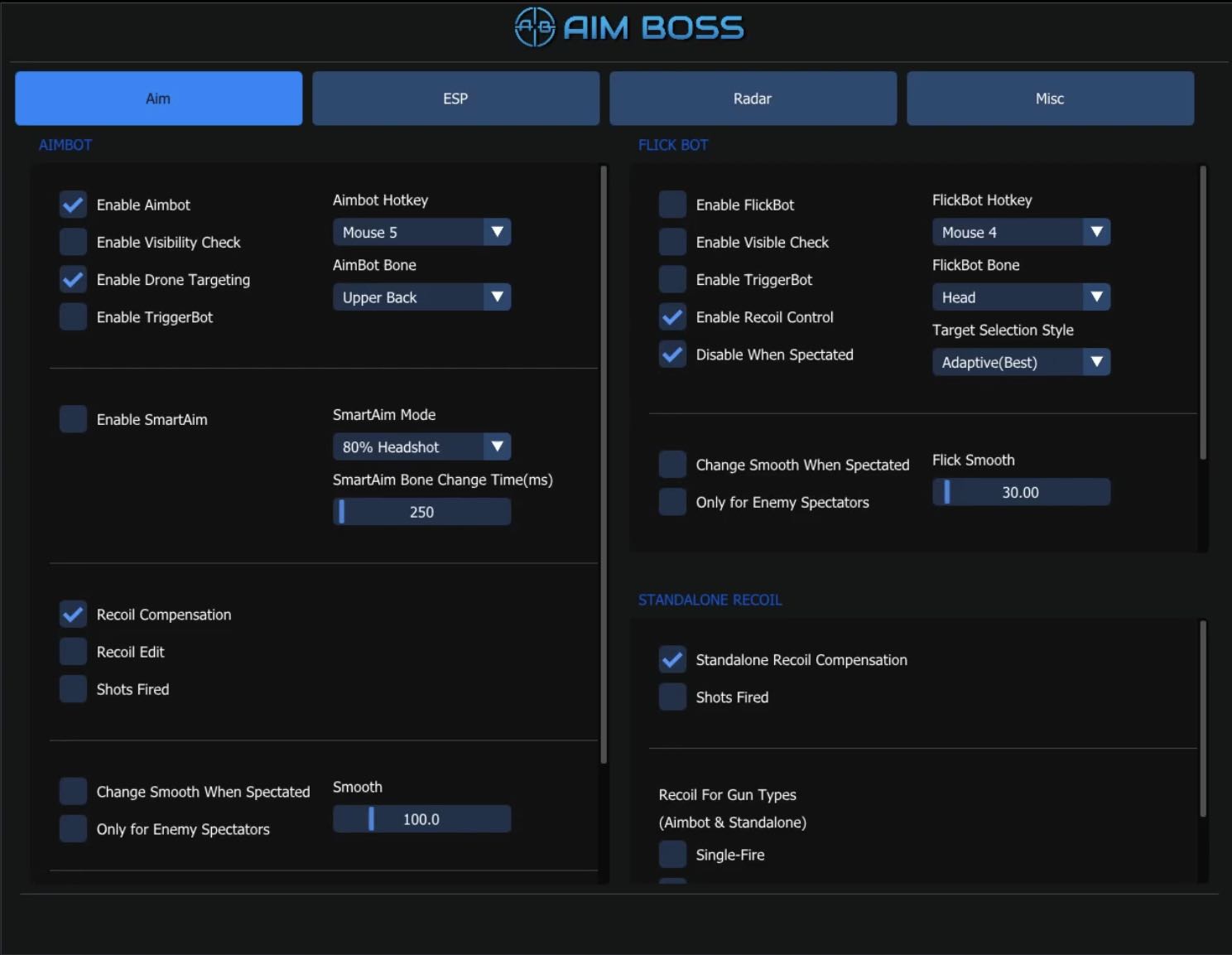Click the AIMBOT section heading
Image resolution: width=1232 pixels, height=955 pixels.
(x=65, y=145)
